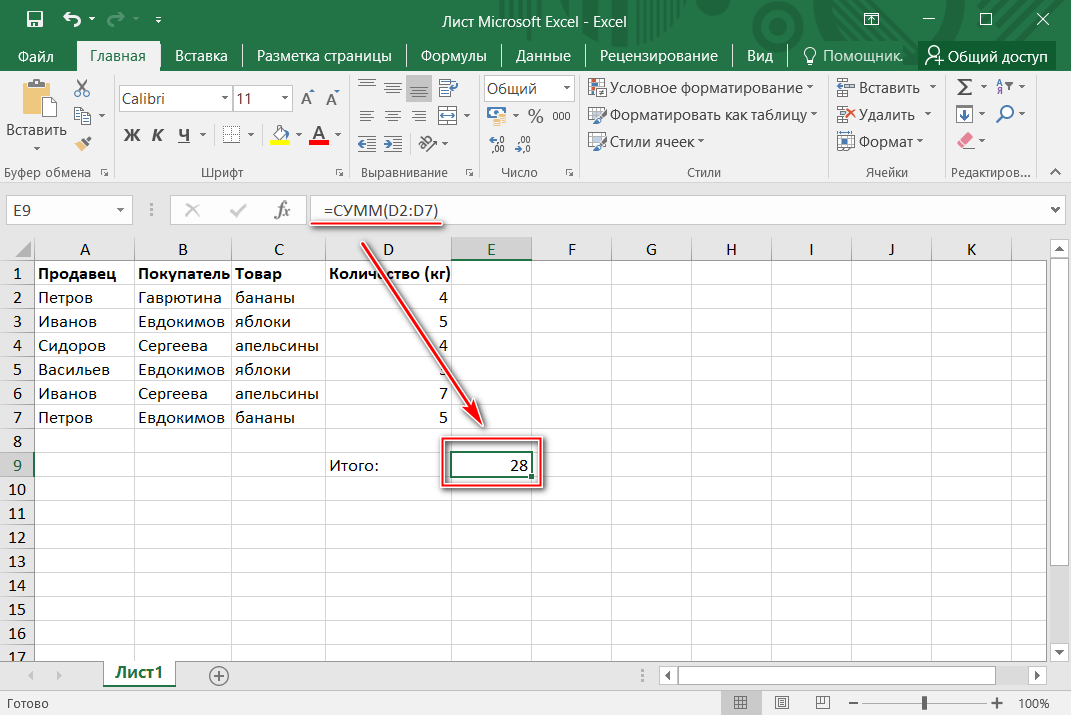Activate the Format Painter brush
The width and height of the screenshot is (1071, 715).
tap(83, 143)
